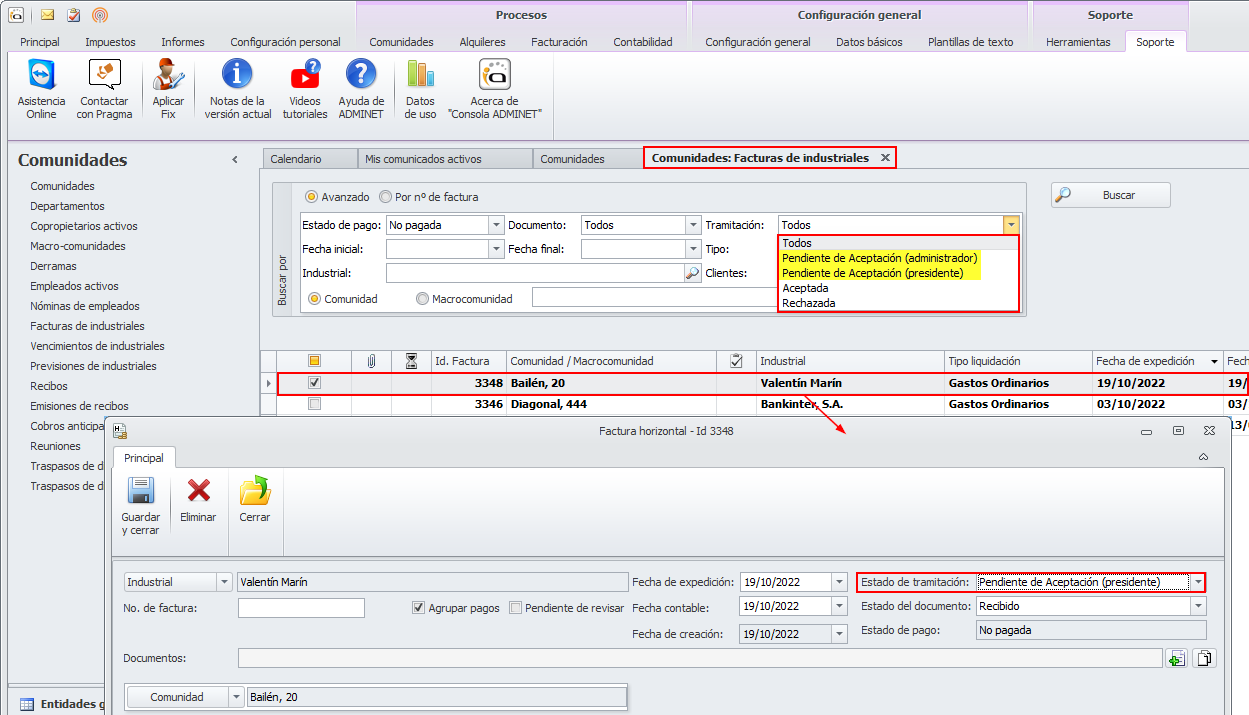This screenshot has width=1249, height=715.
Task: Switch to the Contabilidad ribbon tab
Action: pyautogui.click(x=642, y=42)
